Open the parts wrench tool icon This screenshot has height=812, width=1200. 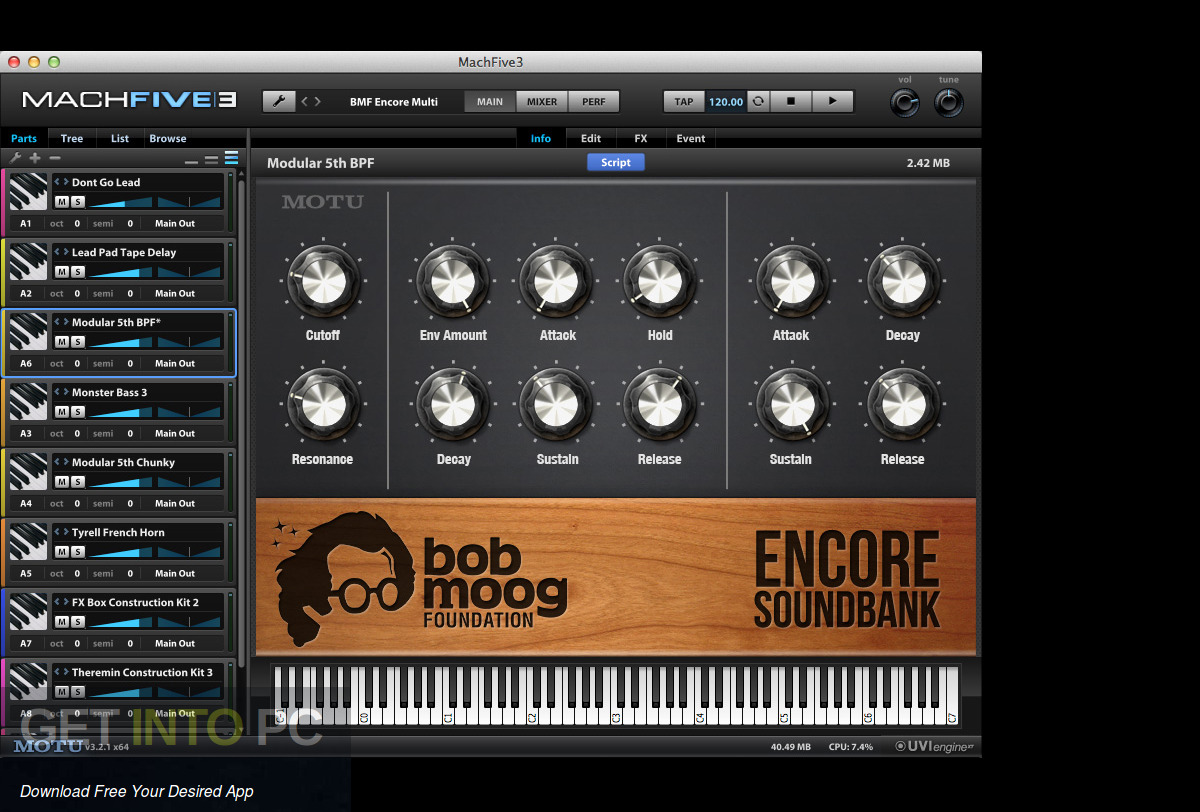[16, 158]
